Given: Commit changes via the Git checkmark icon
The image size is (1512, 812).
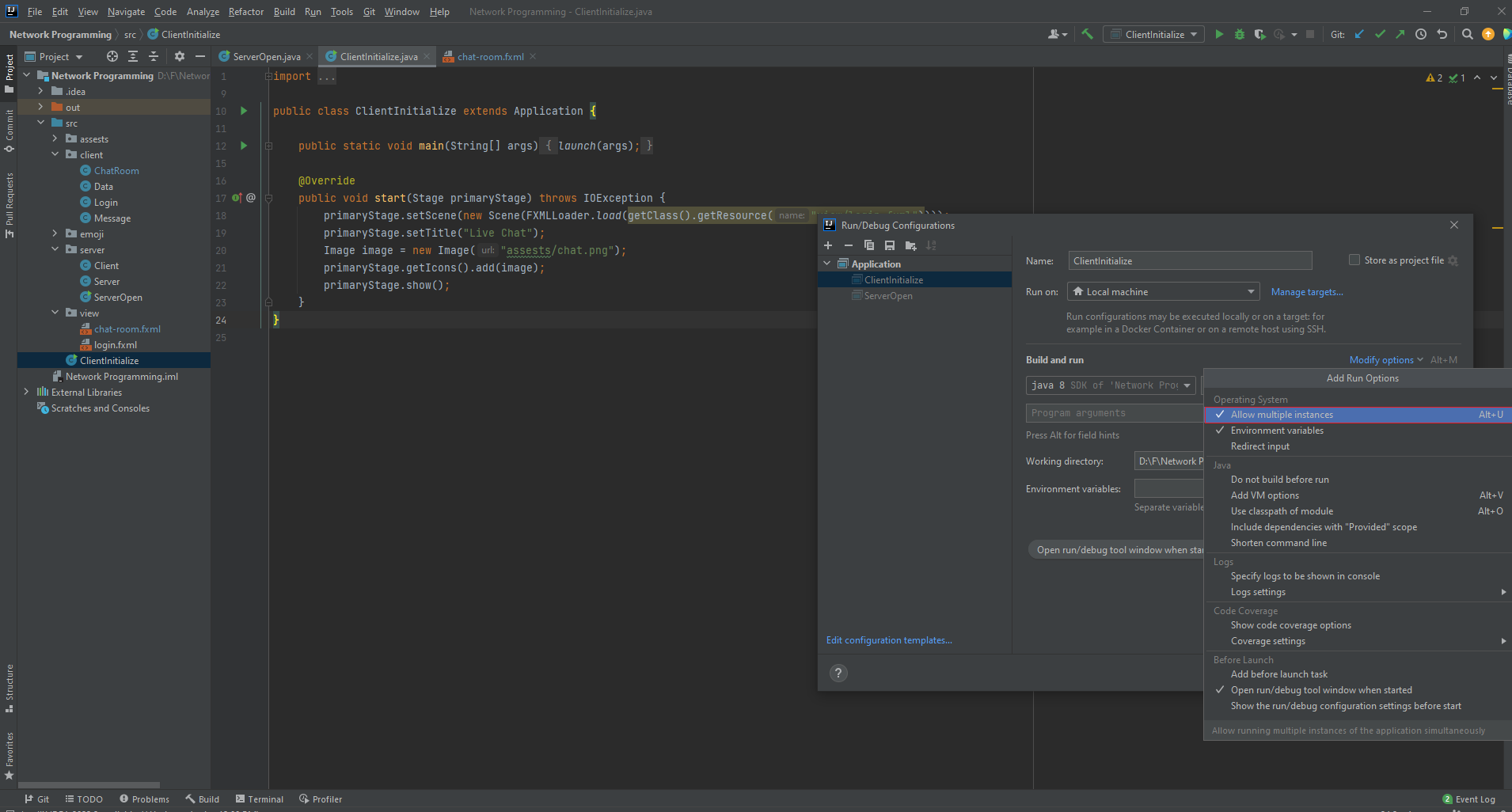Looking at the screenshot, I should coord(1380,34).
